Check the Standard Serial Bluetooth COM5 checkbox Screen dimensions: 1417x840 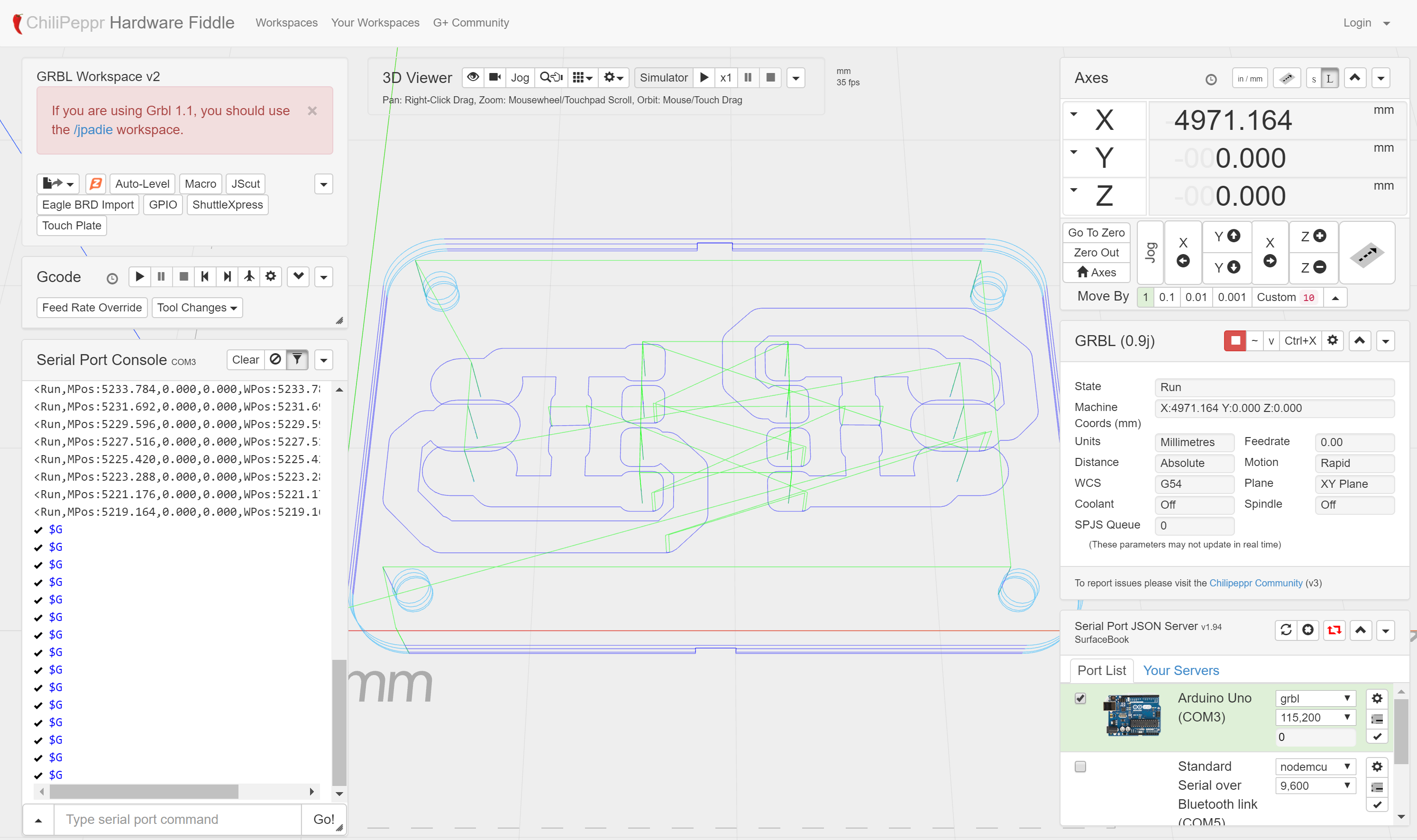point(1080,767)
